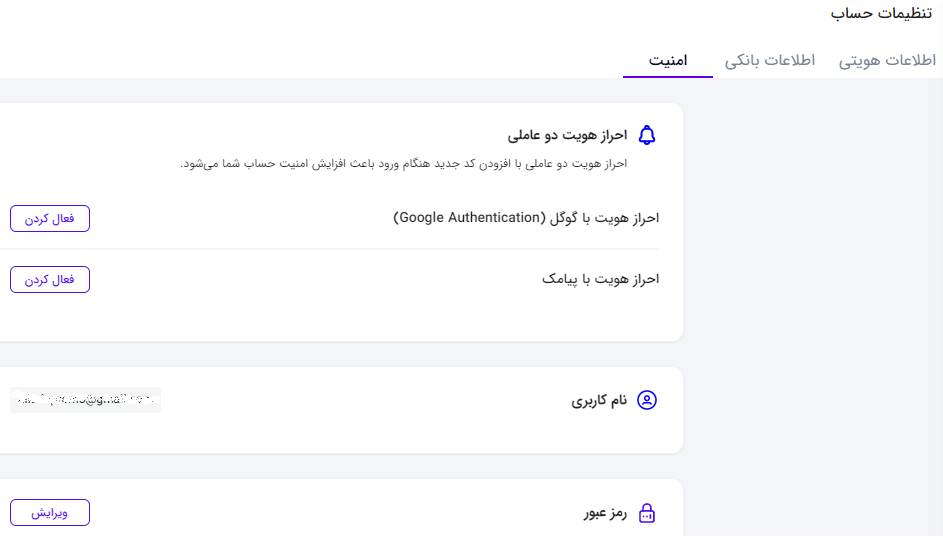This screenshot has height=540, width=943.
Task: Click the user profile icon next to نام کاربری
Action: [647, 400]
